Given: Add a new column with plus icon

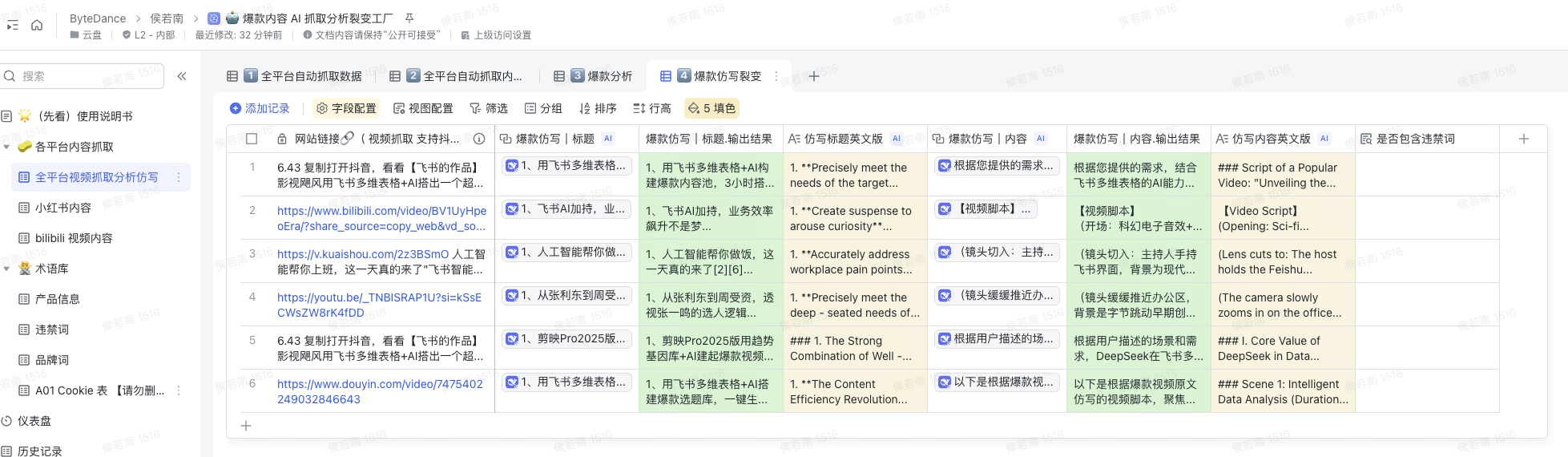Looking at the screenshot, I should click(x=1523, y=139).
